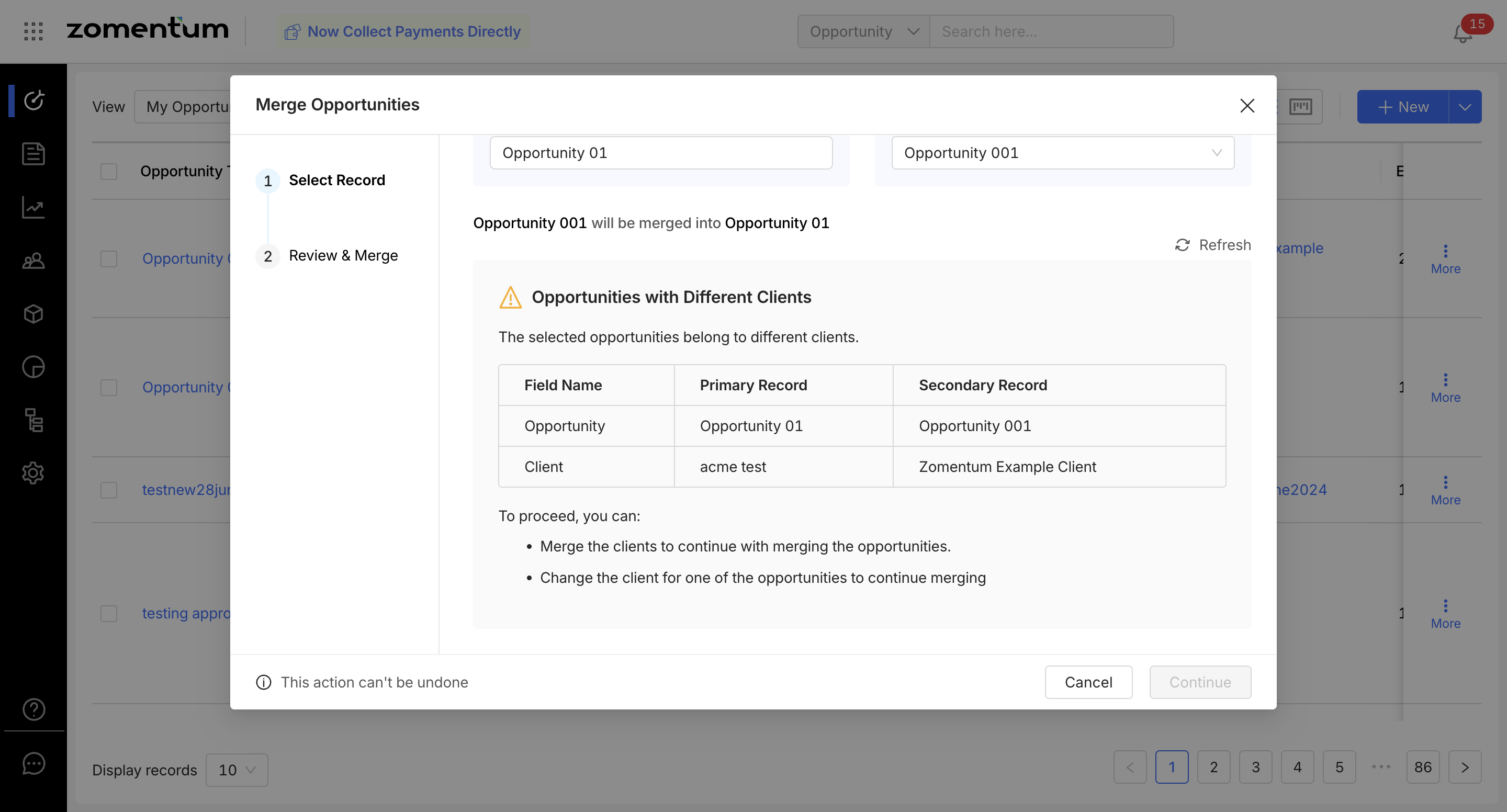Viewport: 1507px width, 812px height.
Task: Expand the Opportunity 001 secondary record dropdown
Action: (x=1062, y=153)
